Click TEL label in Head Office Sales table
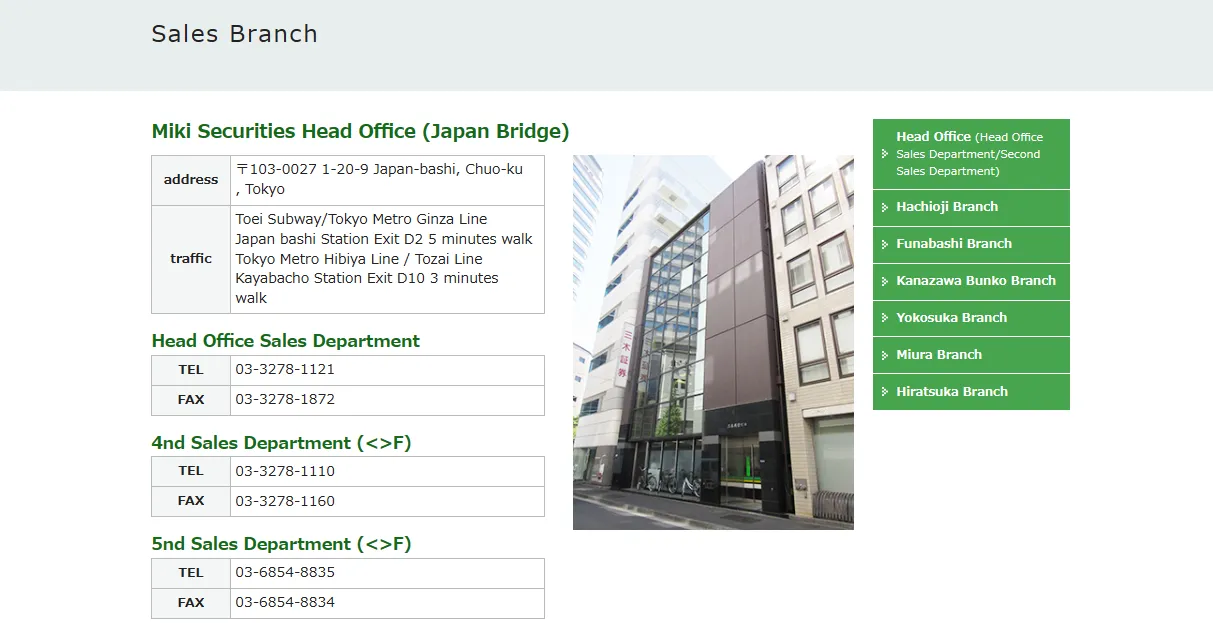The image size is (1213, 623). tap(191, 370)
